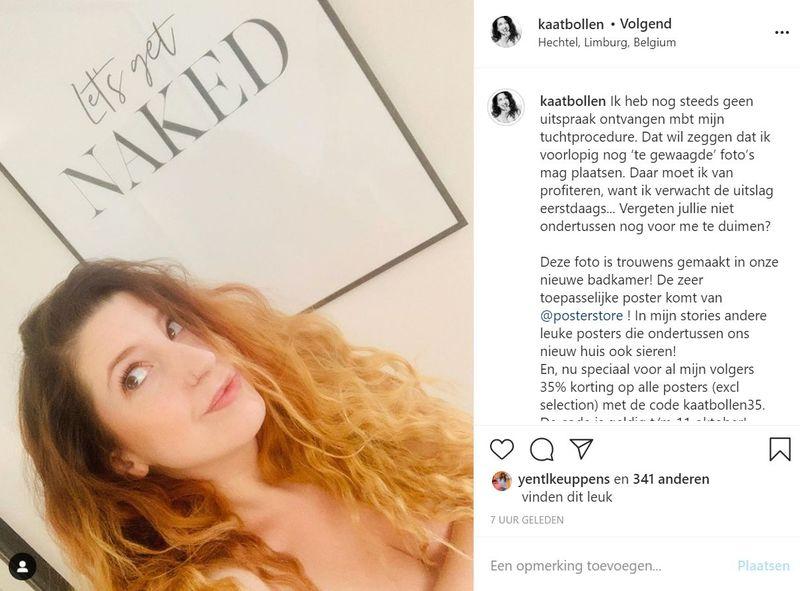Viewport: 800px width, 591px height.
Task: Follow the @posterstore mention link
Action: 581,316
